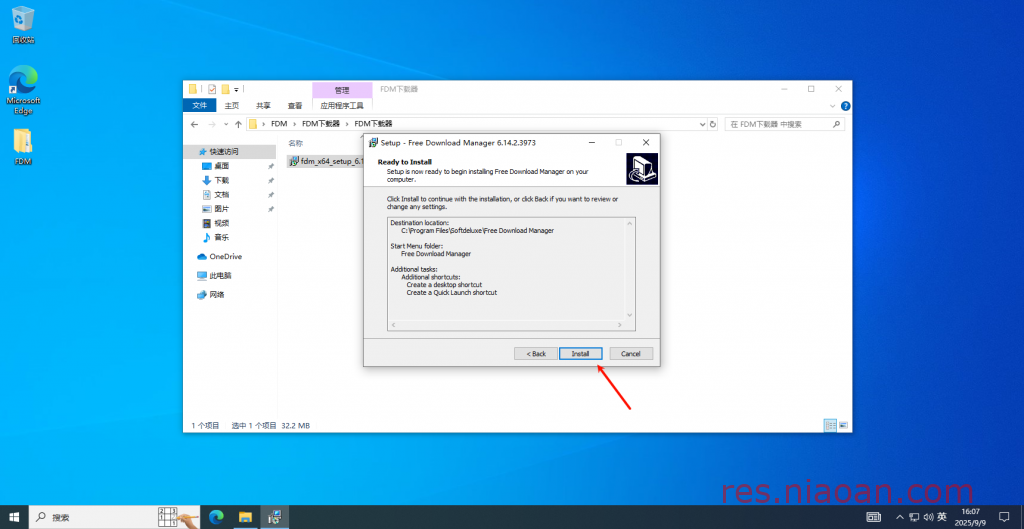The height and width of the screenshot is (529, 1024).
Task: Click the Explorer forward navigation arrow
Action: tap(212, 124)
